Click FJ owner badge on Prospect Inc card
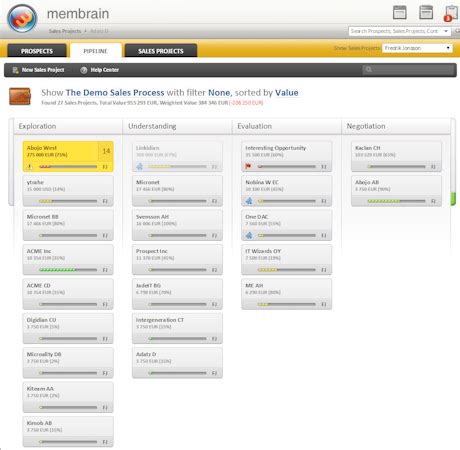Viewport: 460px width, 450px height. 214,270
